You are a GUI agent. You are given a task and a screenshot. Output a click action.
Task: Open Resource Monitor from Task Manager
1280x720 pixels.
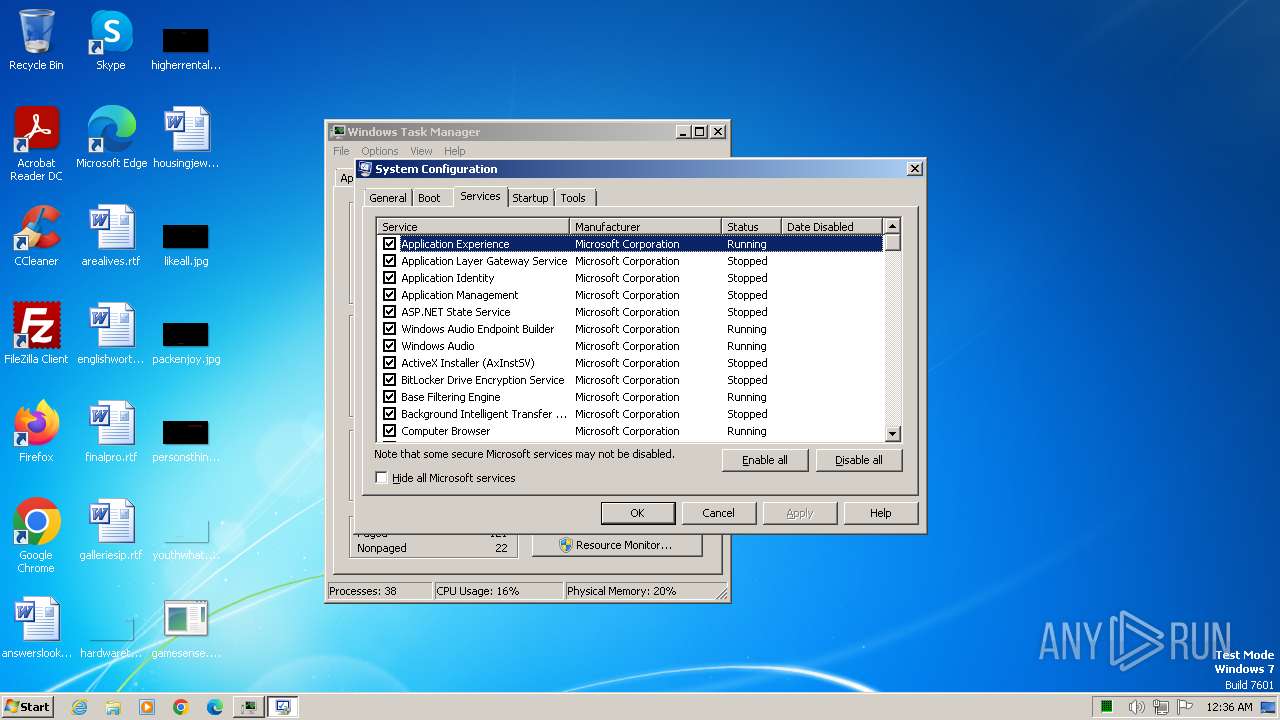click(x=617, y=545)
